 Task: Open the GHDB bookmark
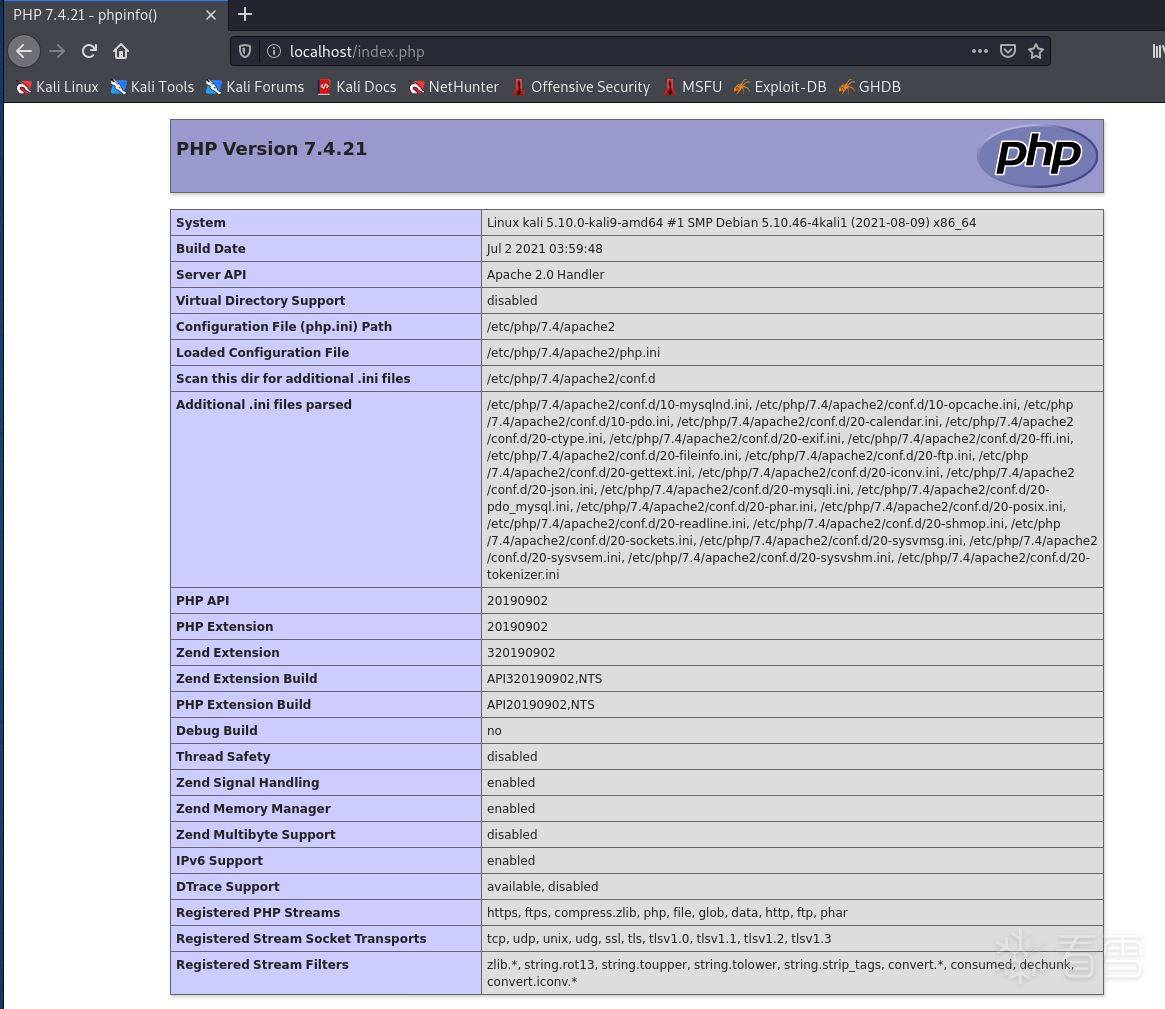[869, 87]
